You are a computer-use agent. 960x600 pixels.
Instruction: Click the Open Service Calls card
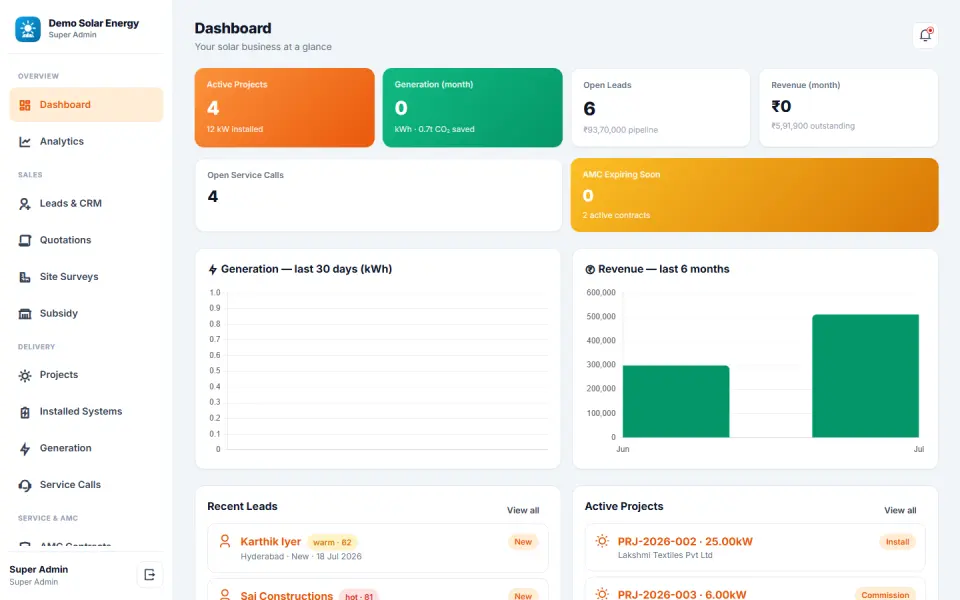tap(378, 195)
